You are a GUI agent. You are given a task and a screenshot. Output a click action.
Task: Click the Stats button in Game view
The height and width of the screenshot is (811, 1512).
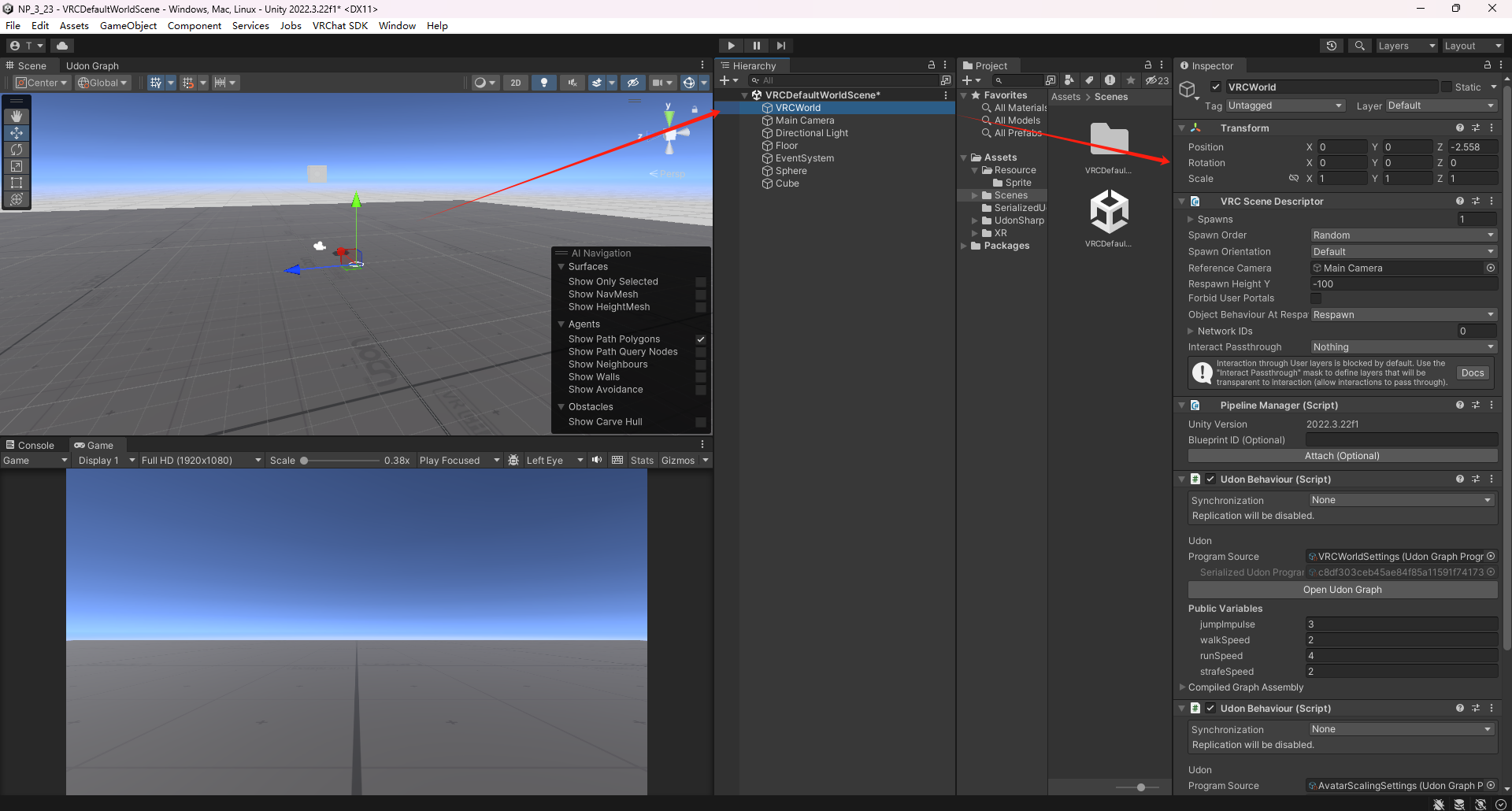pyautogui.click(x=642, y=461)
